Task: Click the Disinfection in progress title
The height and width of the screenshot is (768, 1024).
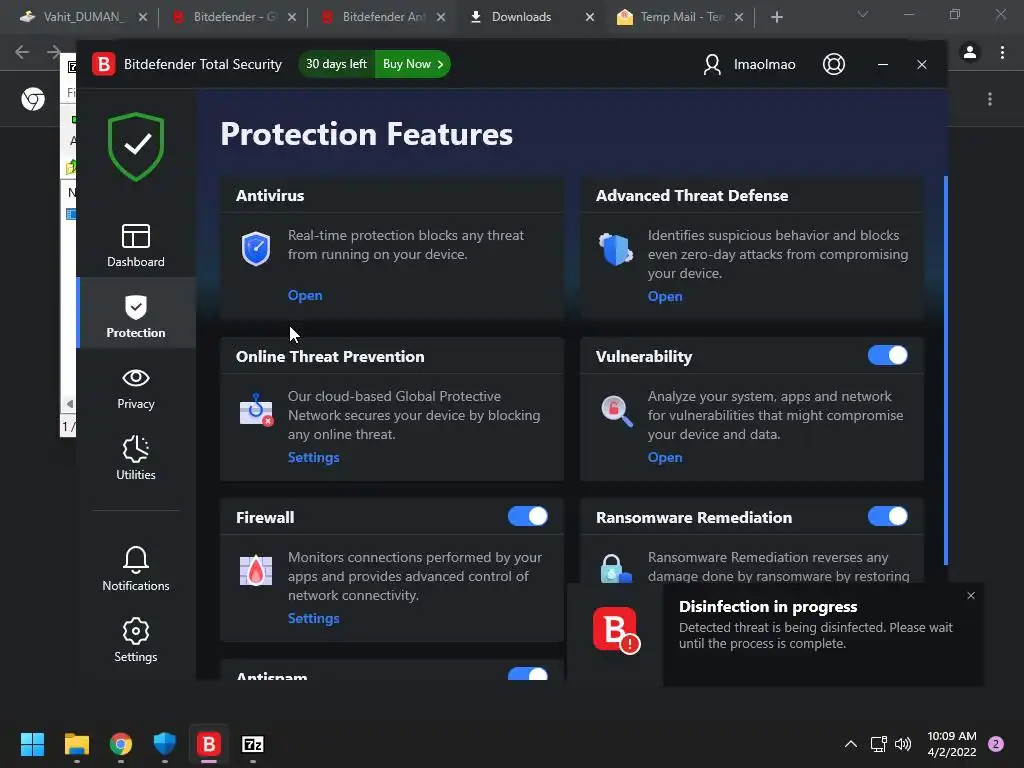Action: pos(768,607)
